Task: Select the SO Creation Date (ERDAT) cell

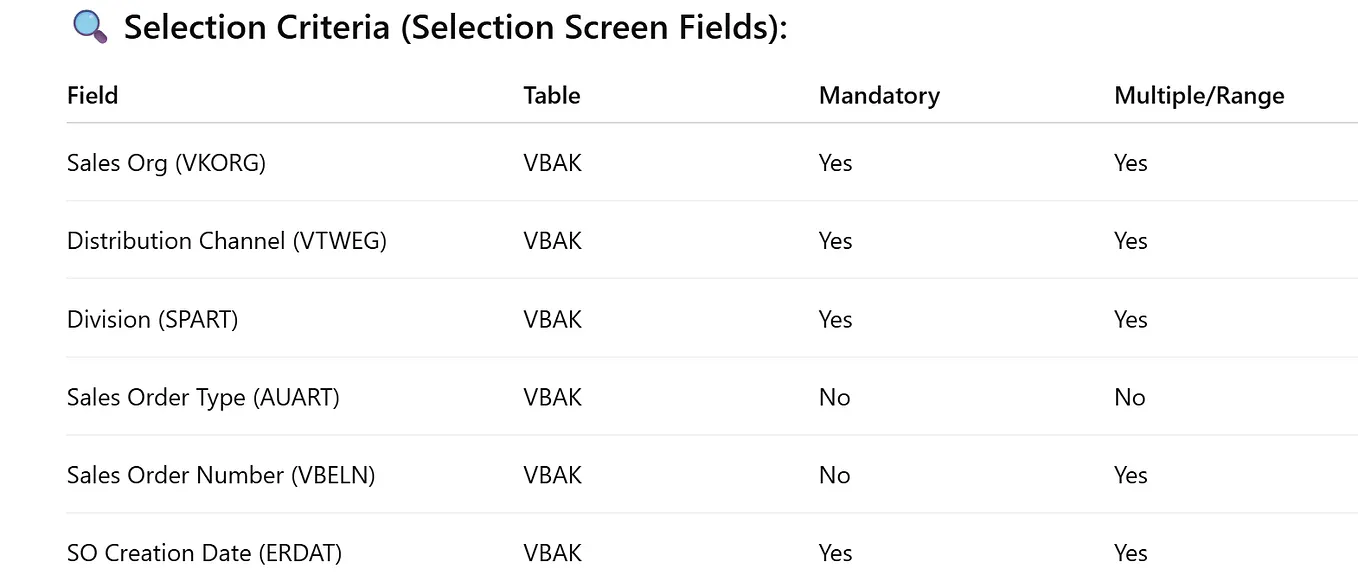Action: (x=204, y=553)
